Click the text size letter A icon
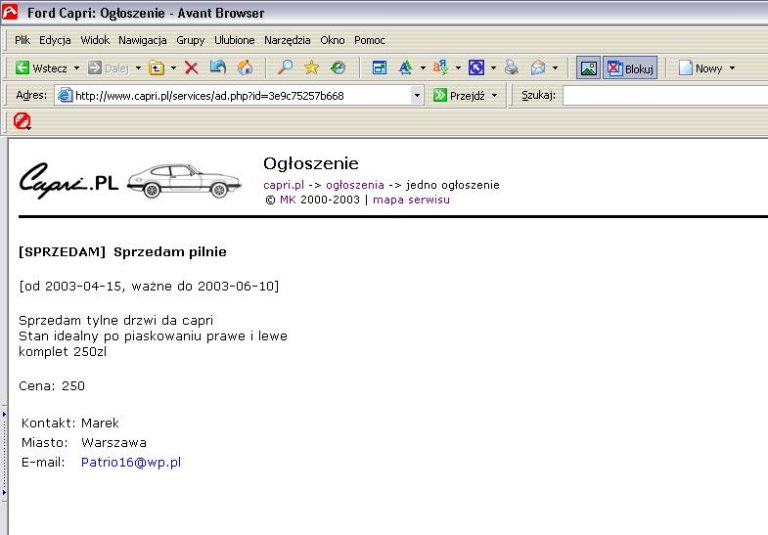768x535 pixels. click(x=405, y=68)
